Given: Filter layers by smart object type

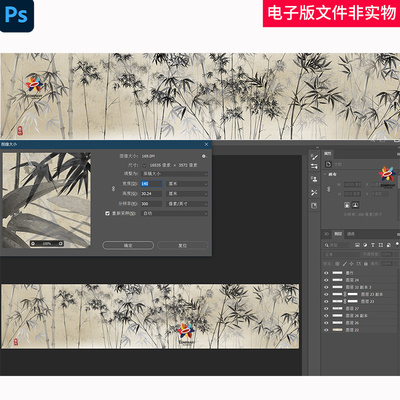Looking at the screenshot, I should (389, 245).
